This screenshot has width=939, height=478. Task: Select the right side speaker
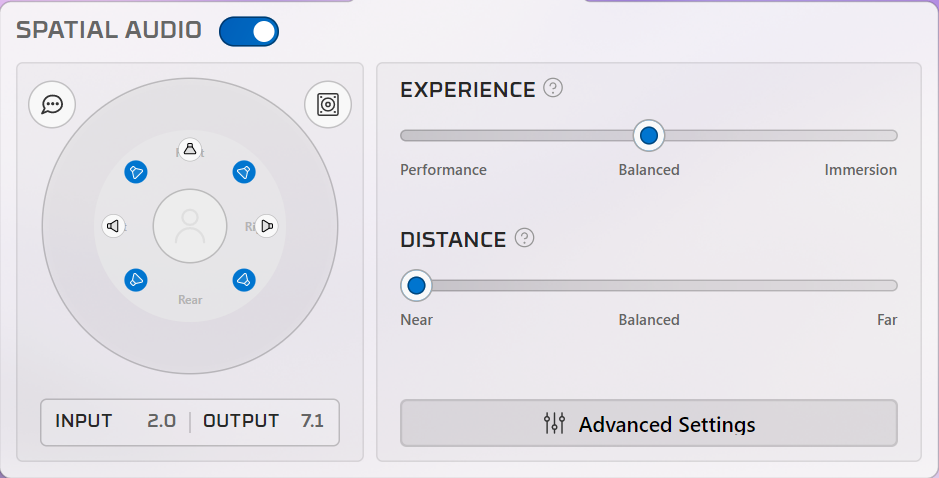click(266, 226)
